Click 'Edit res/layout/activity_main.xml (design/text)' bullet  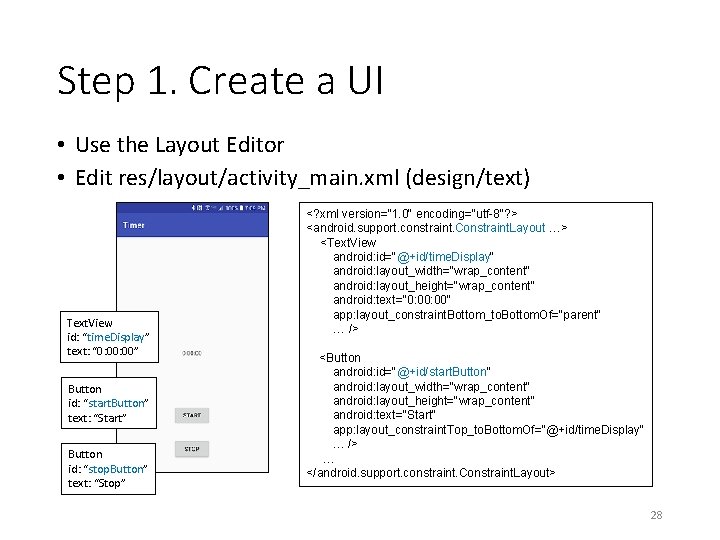(x=303, y=178)
